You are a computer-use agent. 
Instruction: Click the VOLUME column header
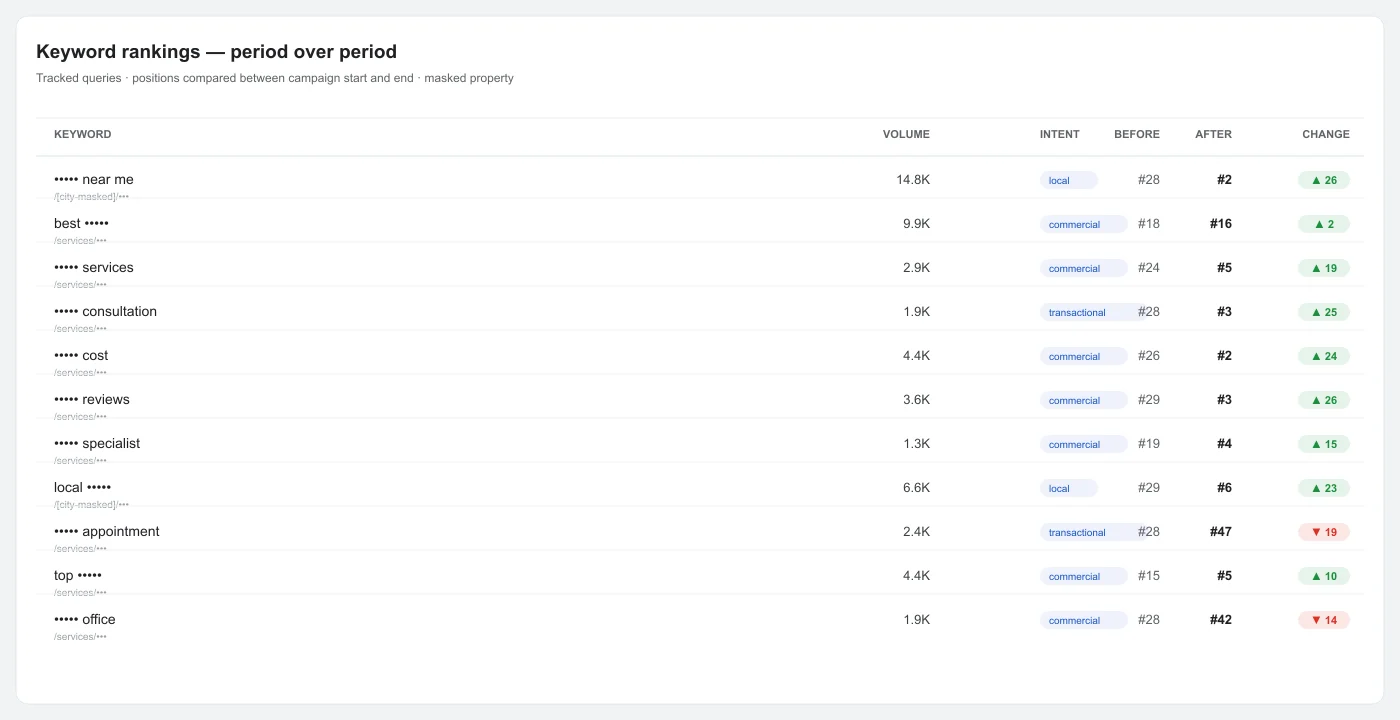[x=906, y=134]
